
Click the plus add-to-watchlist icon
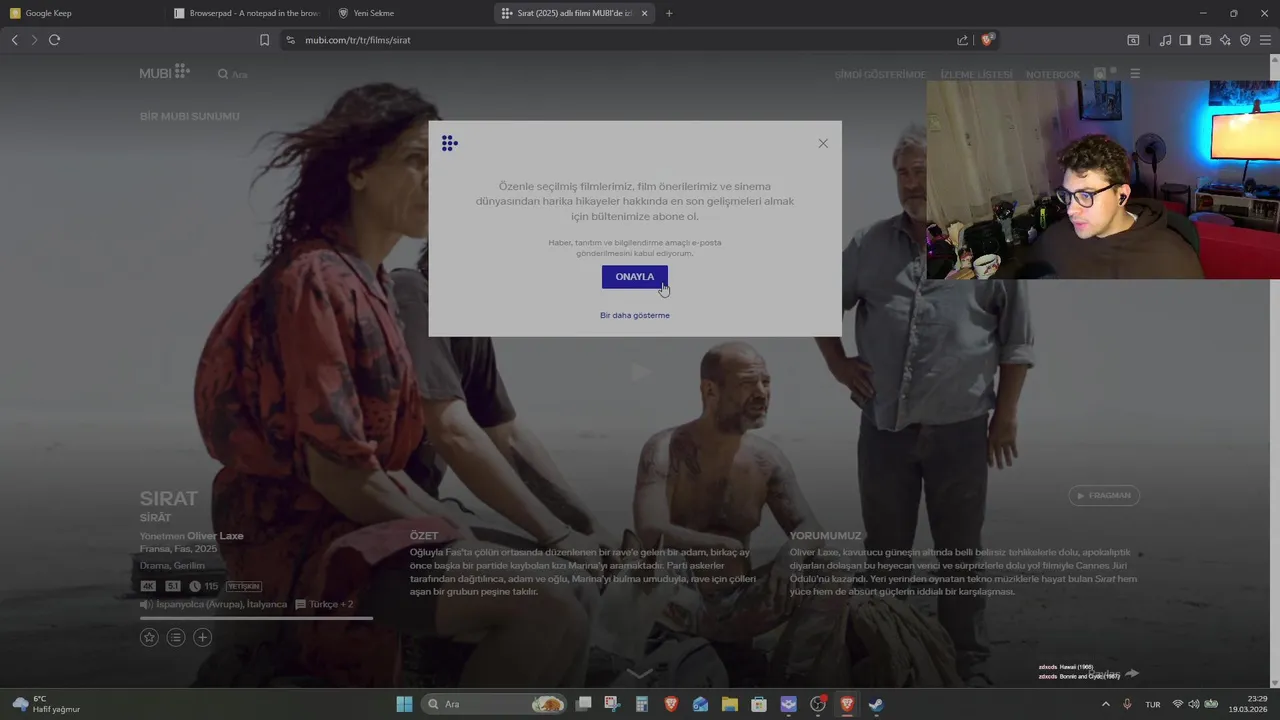(x=202, y=637)
